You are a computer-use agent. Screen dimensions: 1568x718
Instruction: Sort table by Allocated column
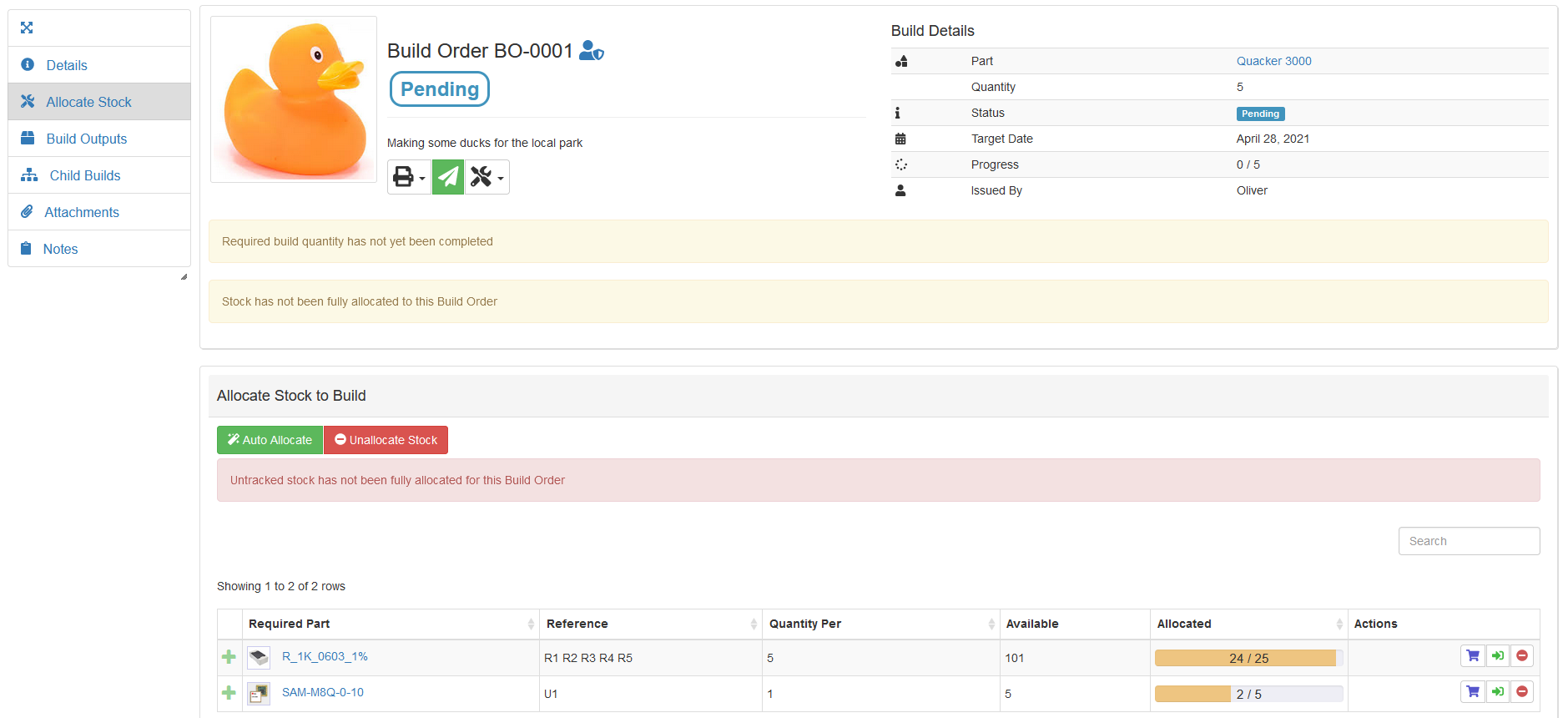pos(1248,624)
